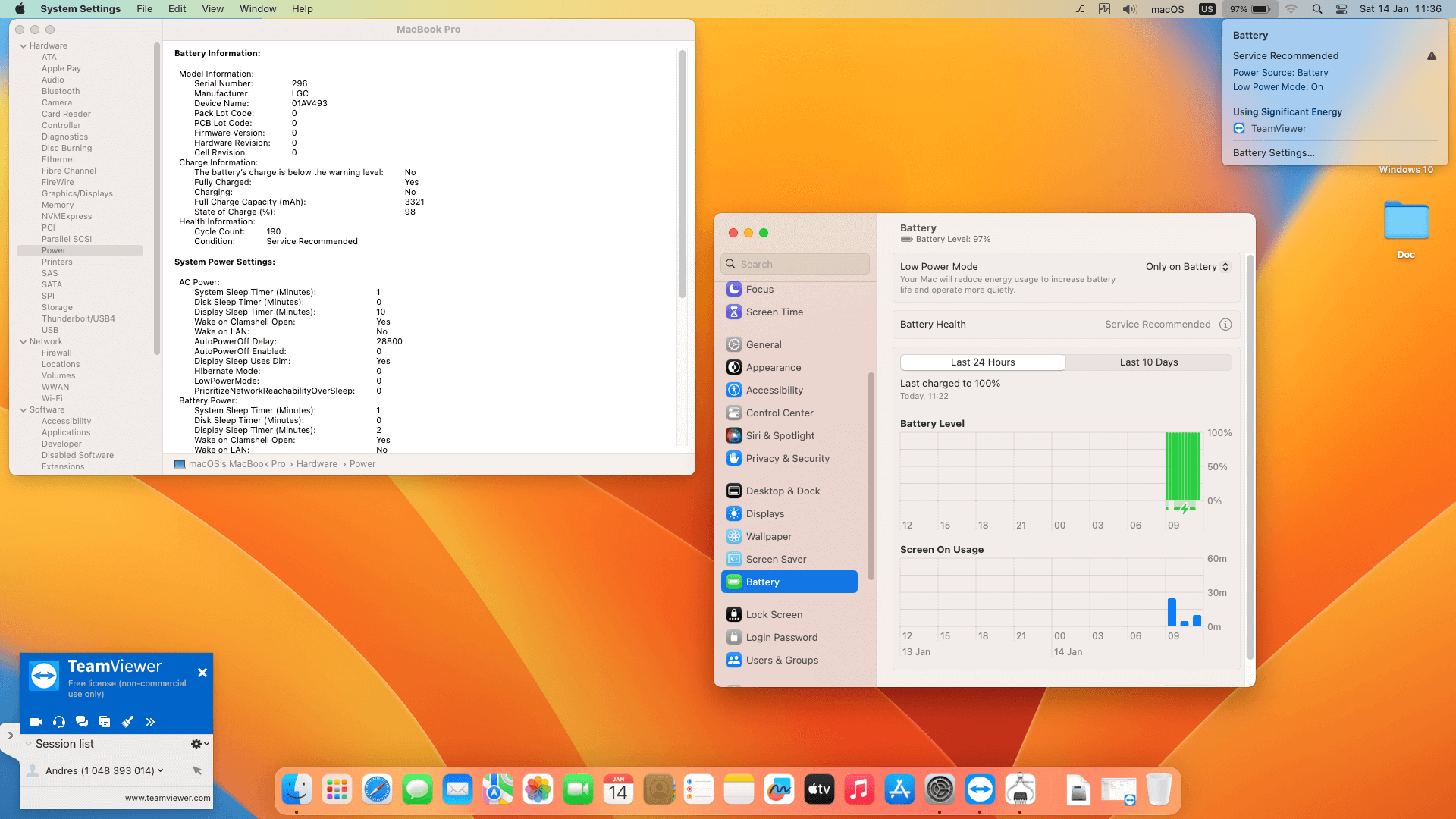Open the TeamViewer headset audio icon
Screen dimensions: 1456x819
coord(59,722)
